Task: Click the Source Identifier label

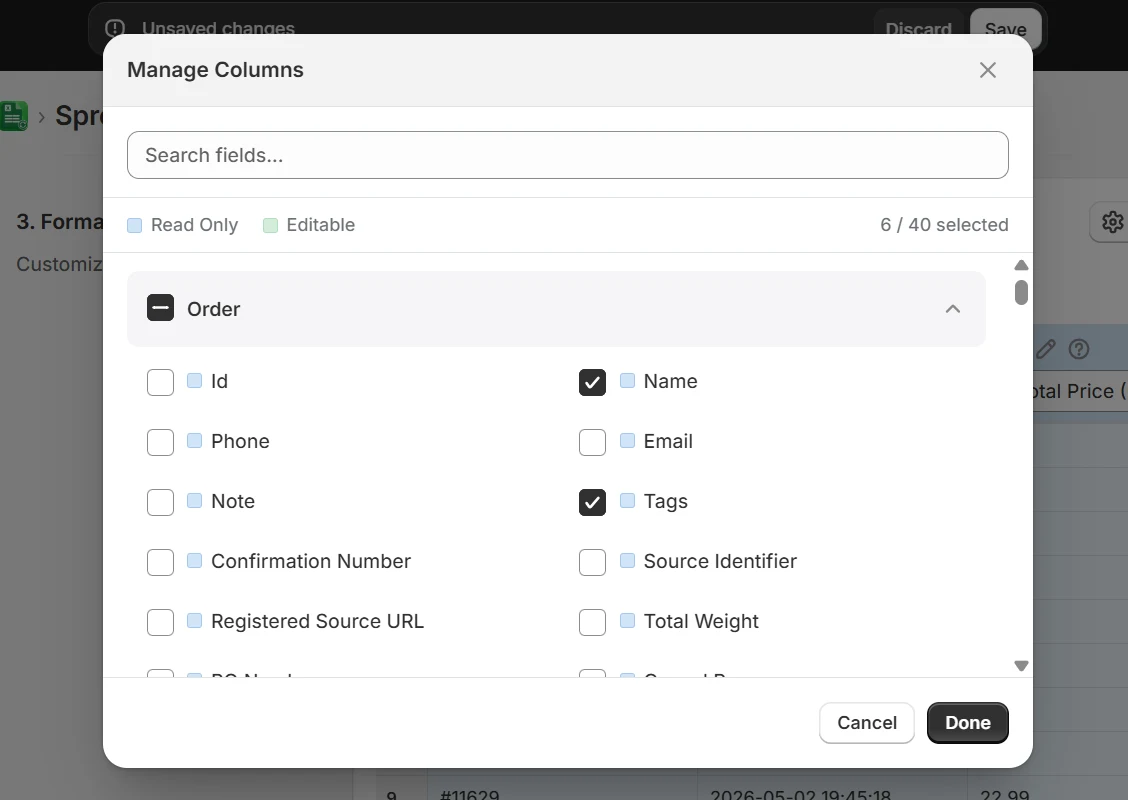Action: tap(720, 561)
